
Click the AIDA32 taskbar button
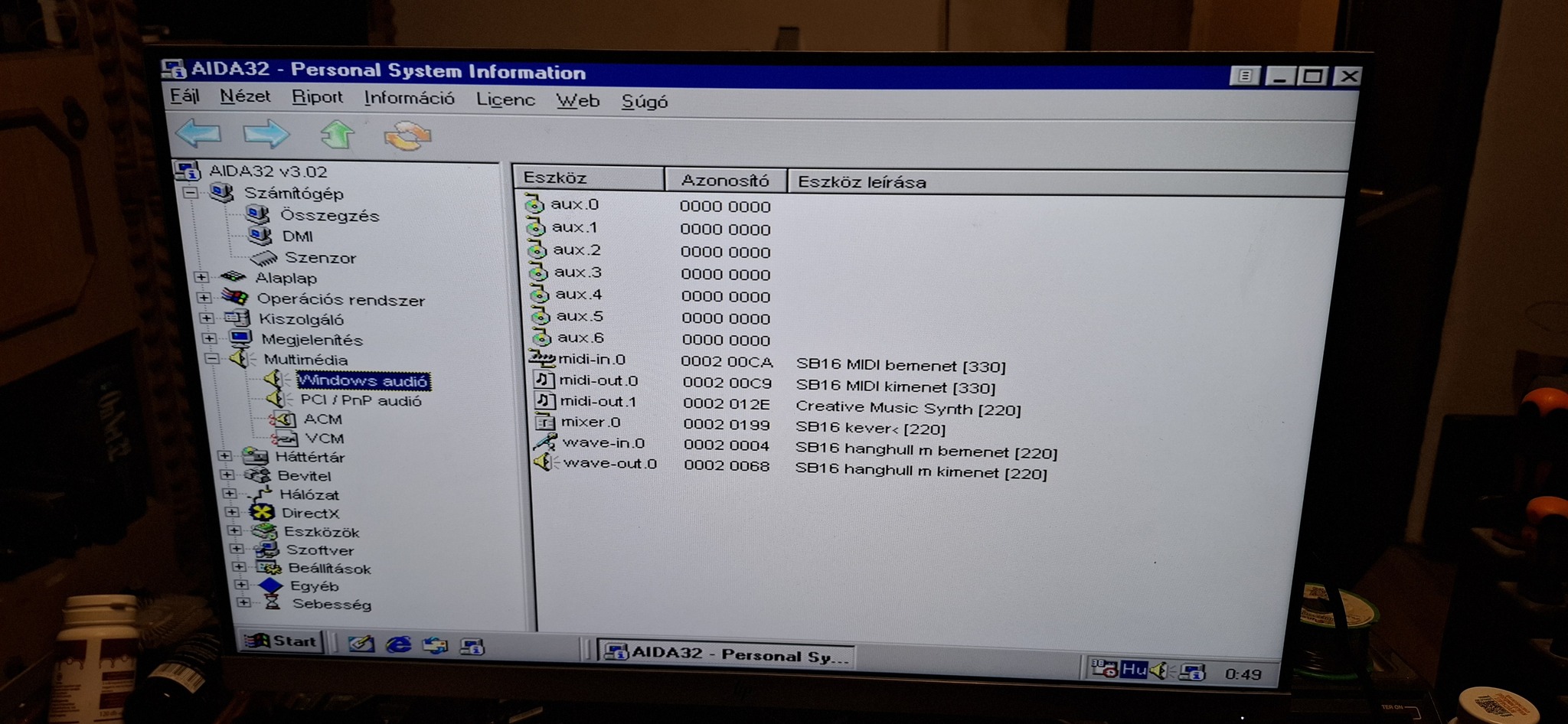pyautogui.click(x=726, y=654)
